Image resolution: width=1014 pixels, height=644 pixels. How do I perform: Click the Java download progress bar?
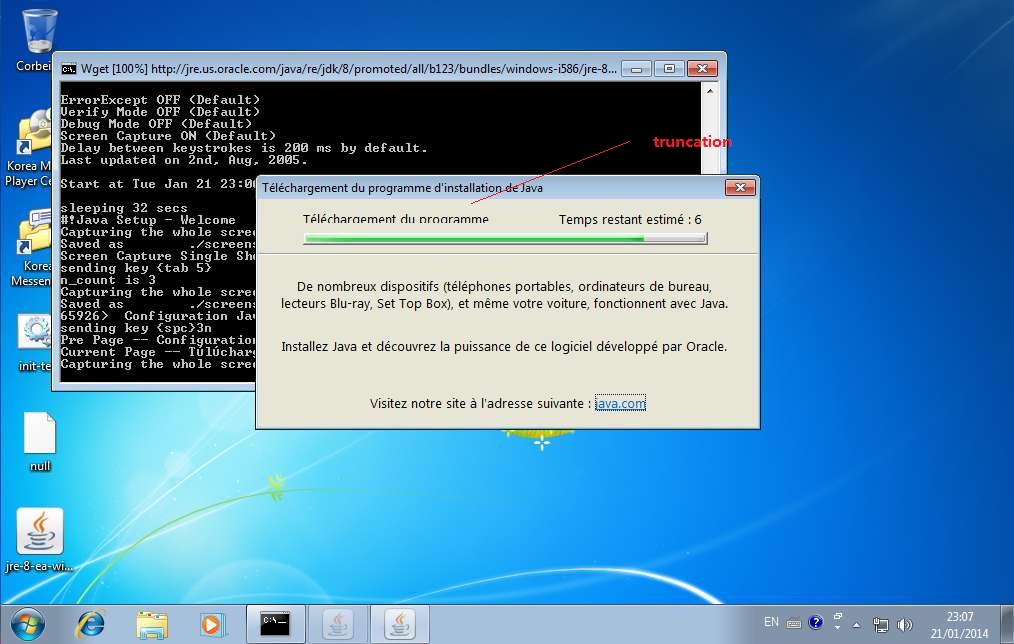point(504,239)
